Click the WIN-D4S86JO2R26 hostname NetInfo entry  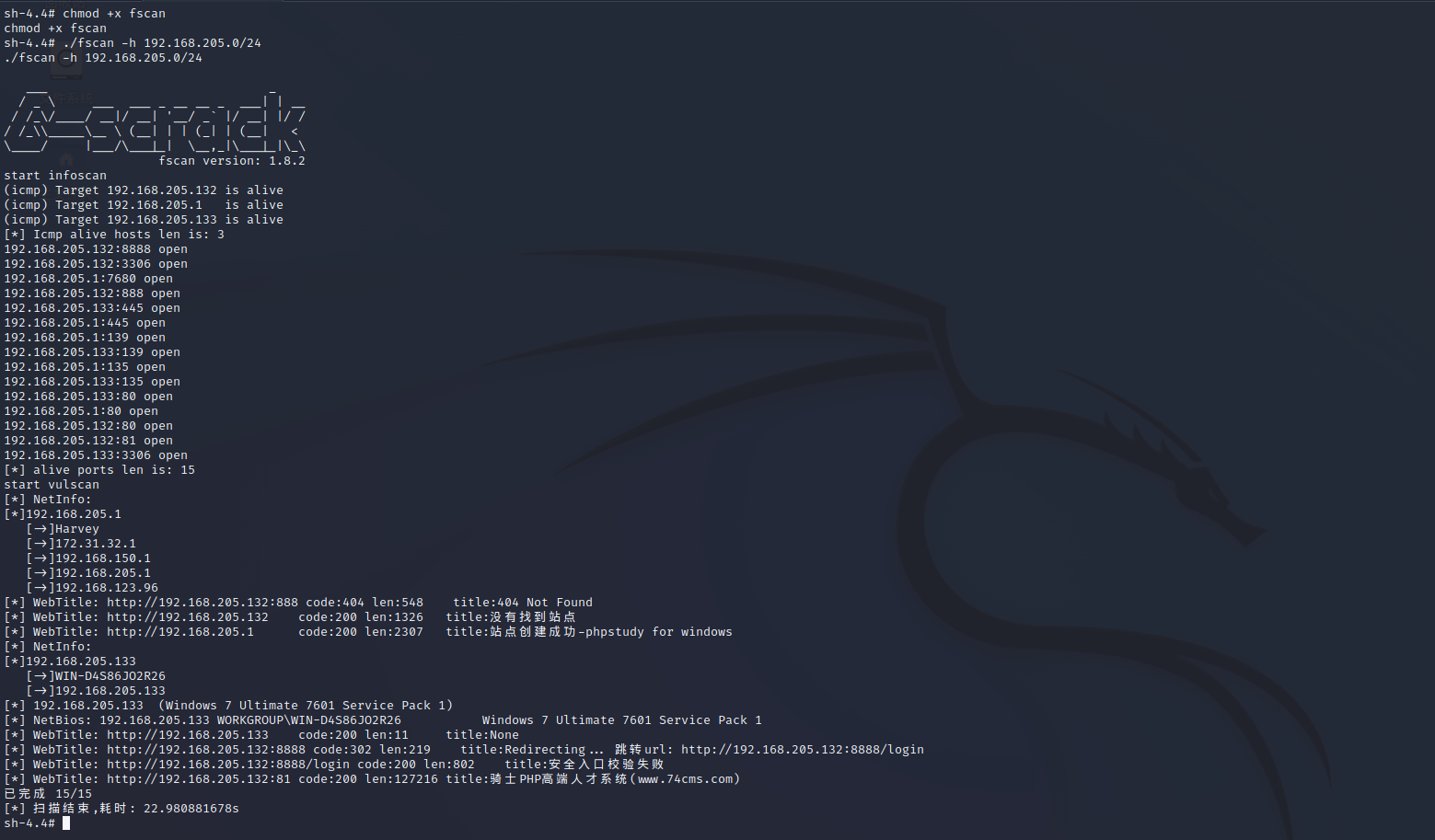[x=110, y=676]
